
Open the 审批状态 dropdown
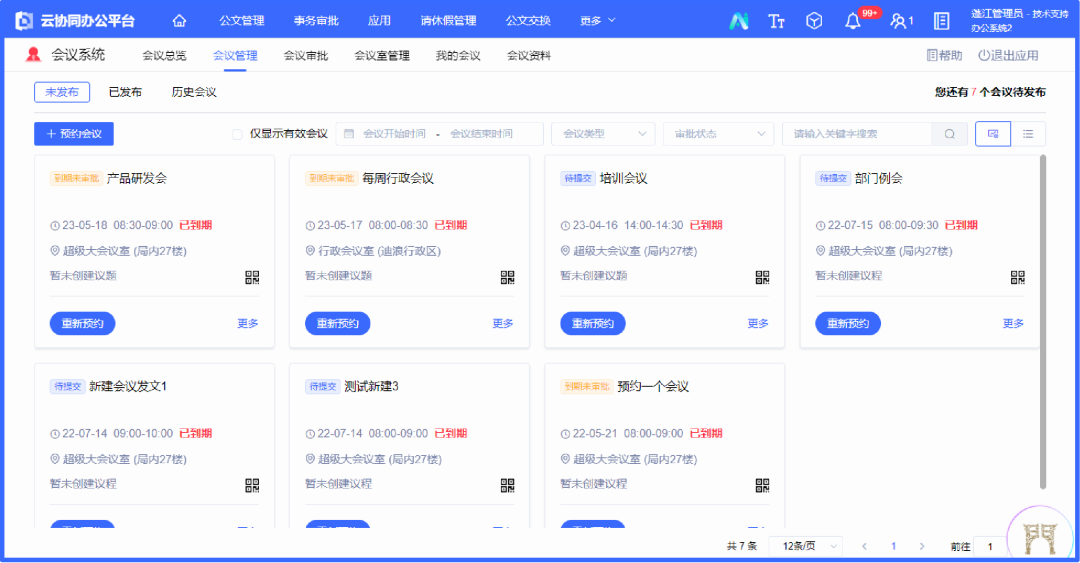click(718, 134)
